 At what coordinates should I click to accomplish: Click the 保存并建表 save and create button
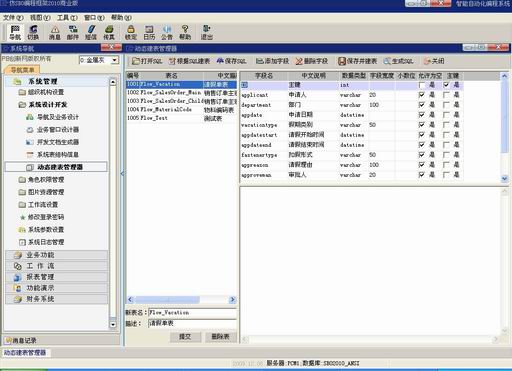click(x=357, y=61)
